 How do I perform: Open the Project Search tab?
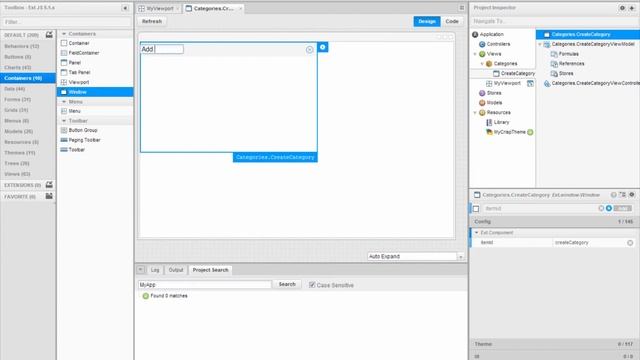[x=210, y=270]
